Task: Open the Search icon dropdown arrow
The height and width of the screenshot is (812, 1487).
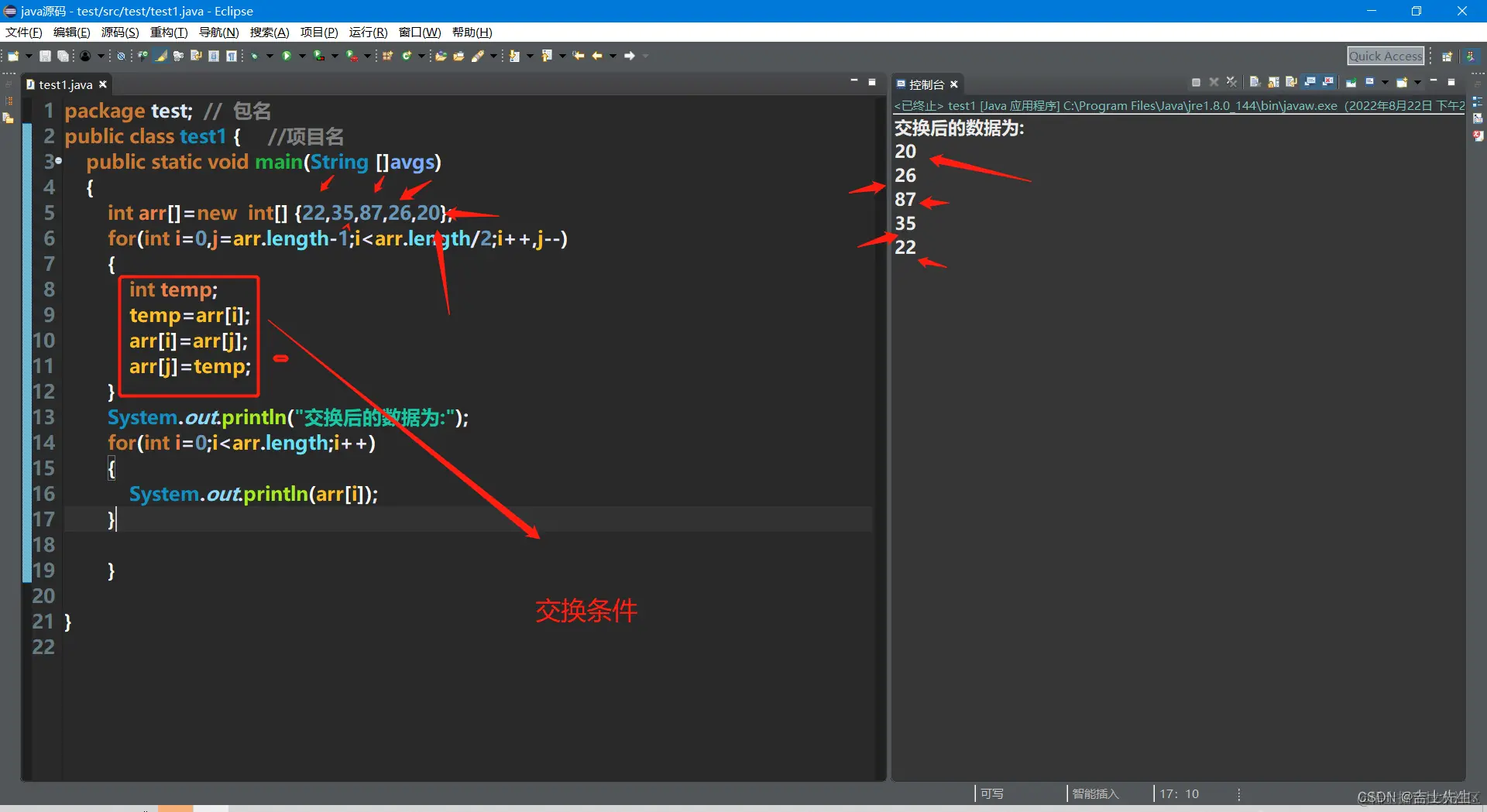Action: click(x=493, y=56)
